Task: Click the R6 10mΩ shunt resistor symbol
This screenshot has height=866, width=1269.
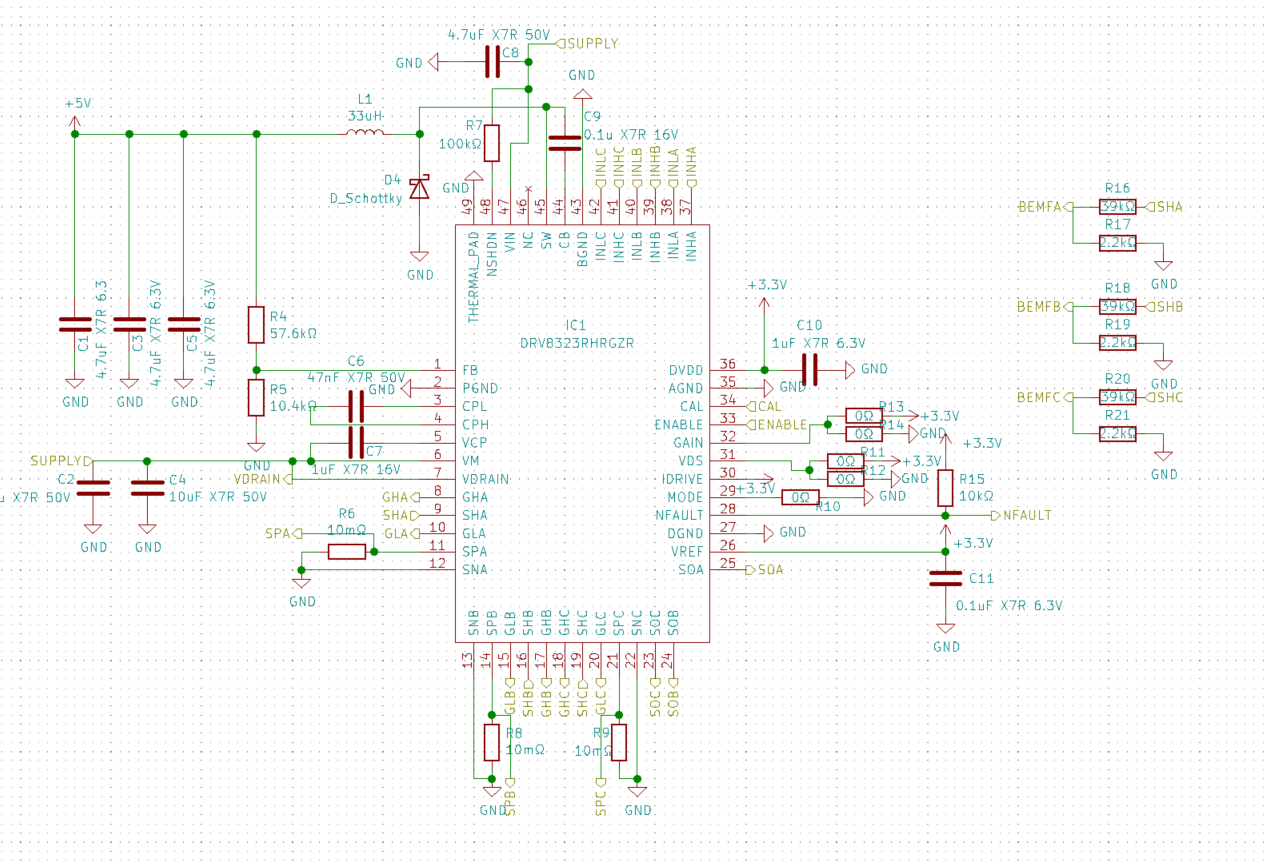Action: coord(347,551)
